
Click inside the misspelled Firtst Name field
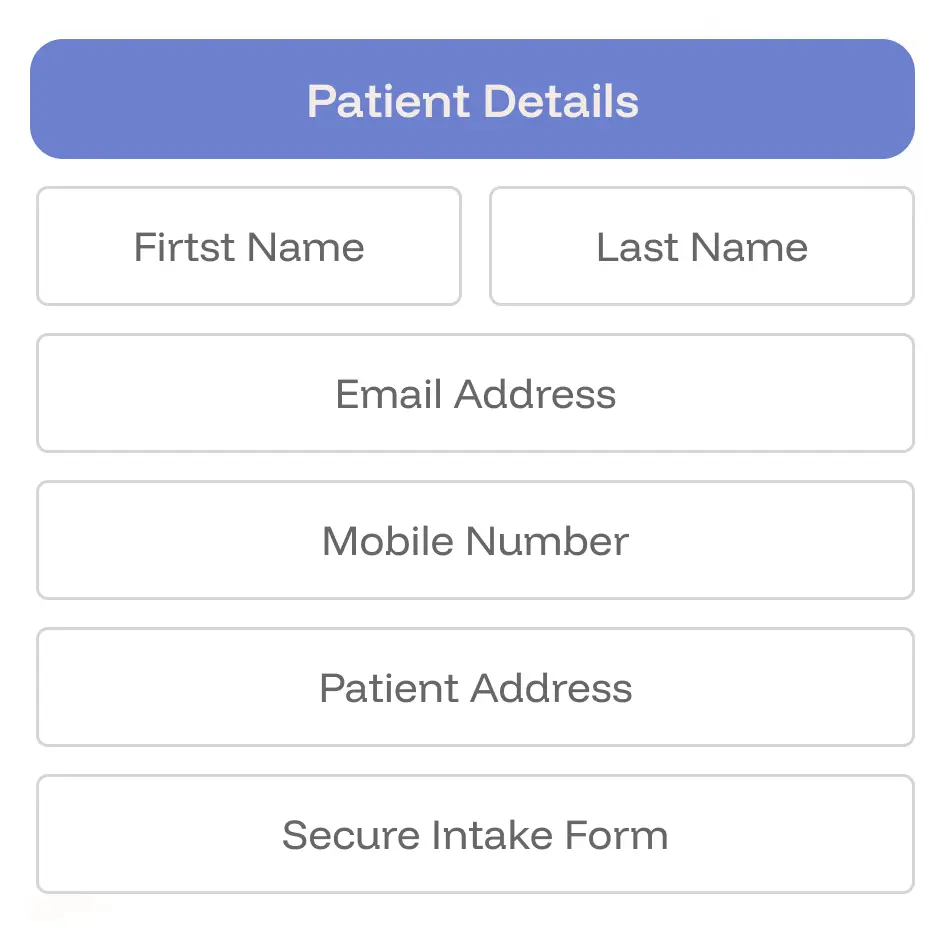pos(248,246)
